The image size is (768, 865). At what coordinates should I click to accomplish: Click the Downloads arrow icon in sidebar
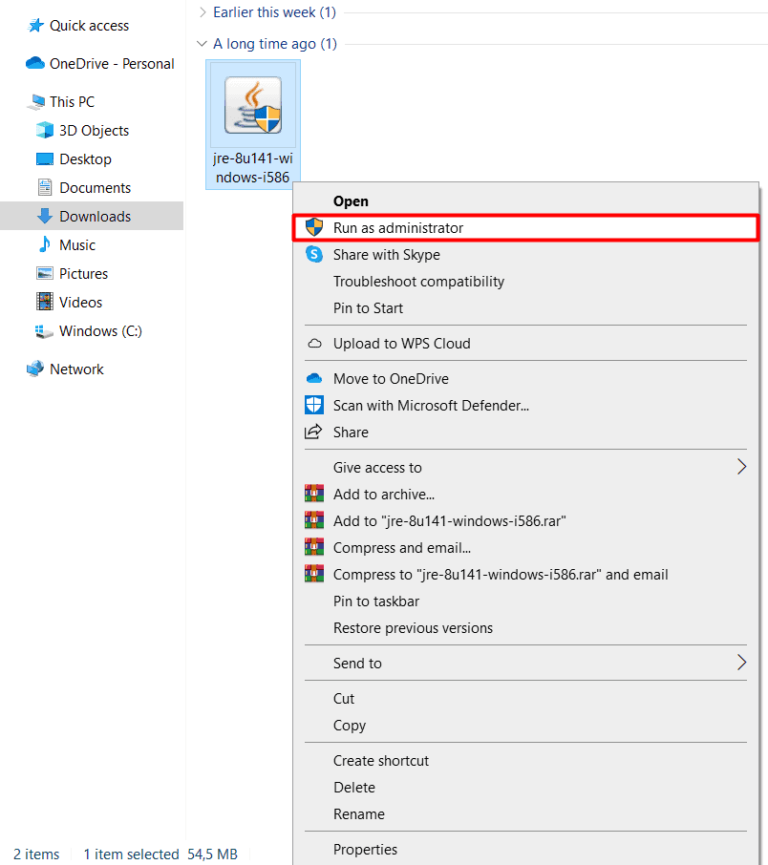click(x=45, y=216)
